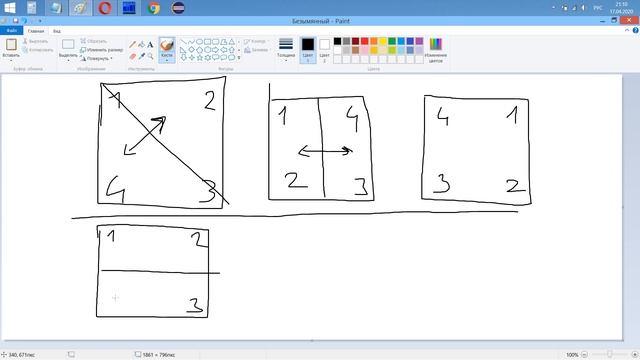The height and width of the screenshot is (360, 640).
Task: Switch to the View (Вид) tab
Action: coord(57,31)
